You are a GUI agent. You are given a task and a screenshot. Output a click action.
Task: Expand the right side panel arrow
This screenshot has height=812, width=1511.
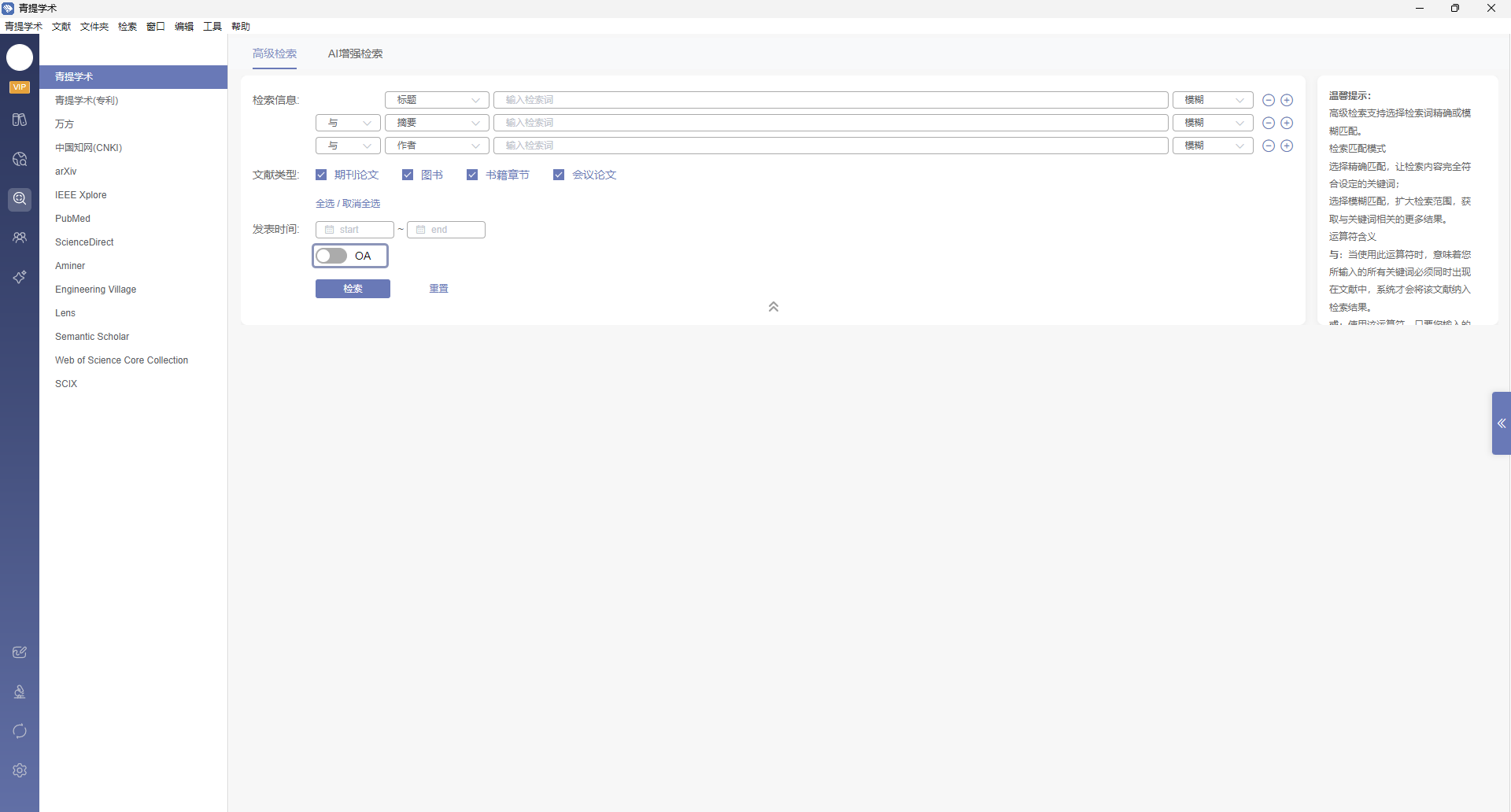pyautogui.click(x=1502, y=423)
